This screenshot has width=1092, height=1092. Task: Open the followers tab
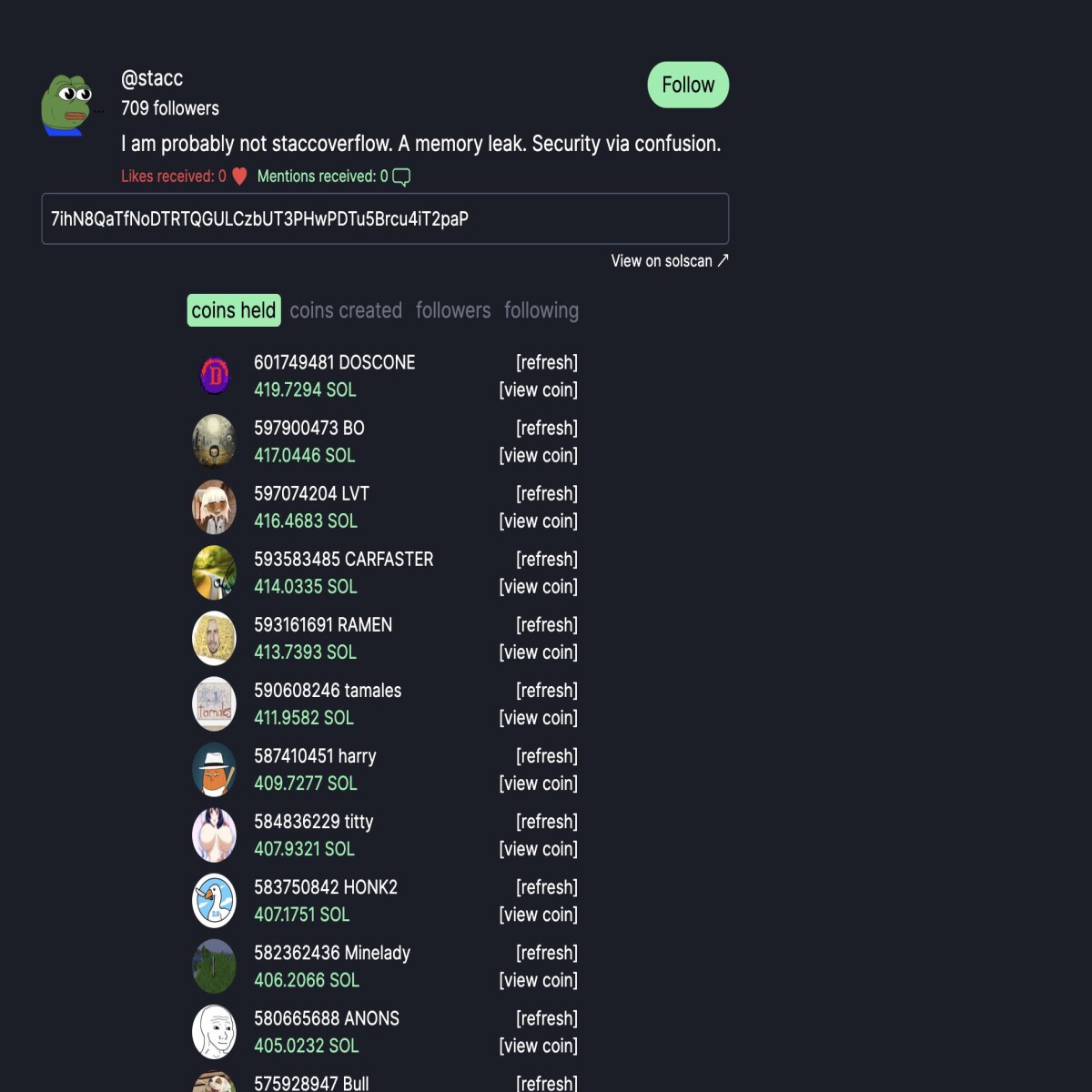453,310
